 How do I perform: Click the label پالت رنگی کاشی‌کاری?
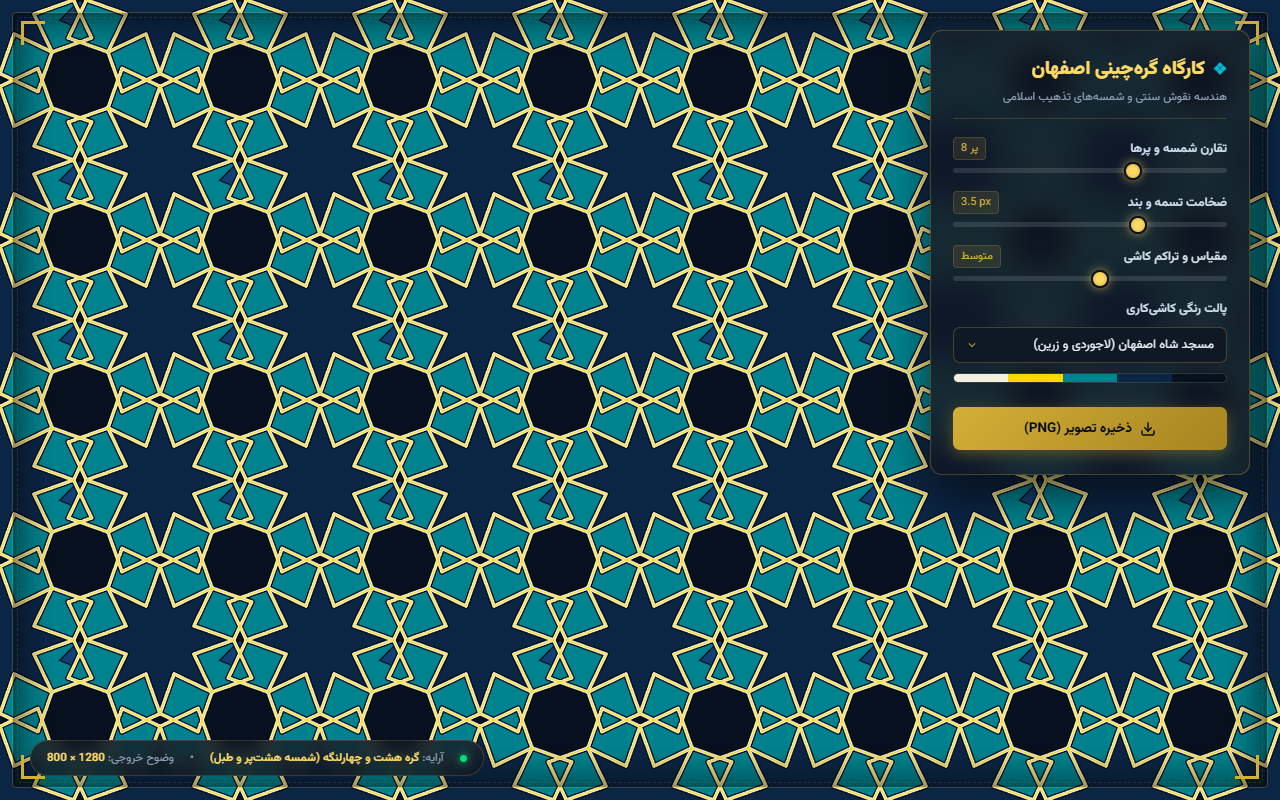click(x=1176, y=308)
